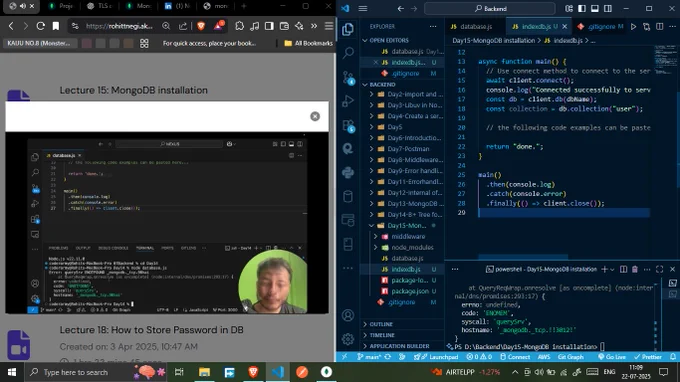Viewport: 680px width, 382px height.
Task: Open the Windows Start menu
Action: tap(12, 372)
